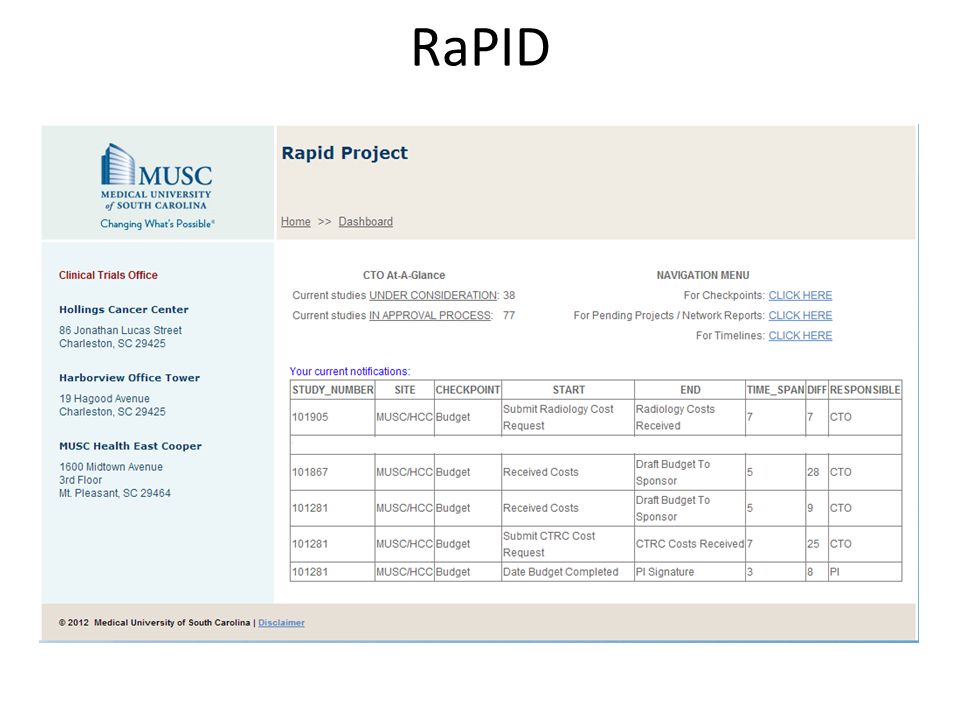Click CLICK HERE for Checkpoints

[x=800, y=295]
